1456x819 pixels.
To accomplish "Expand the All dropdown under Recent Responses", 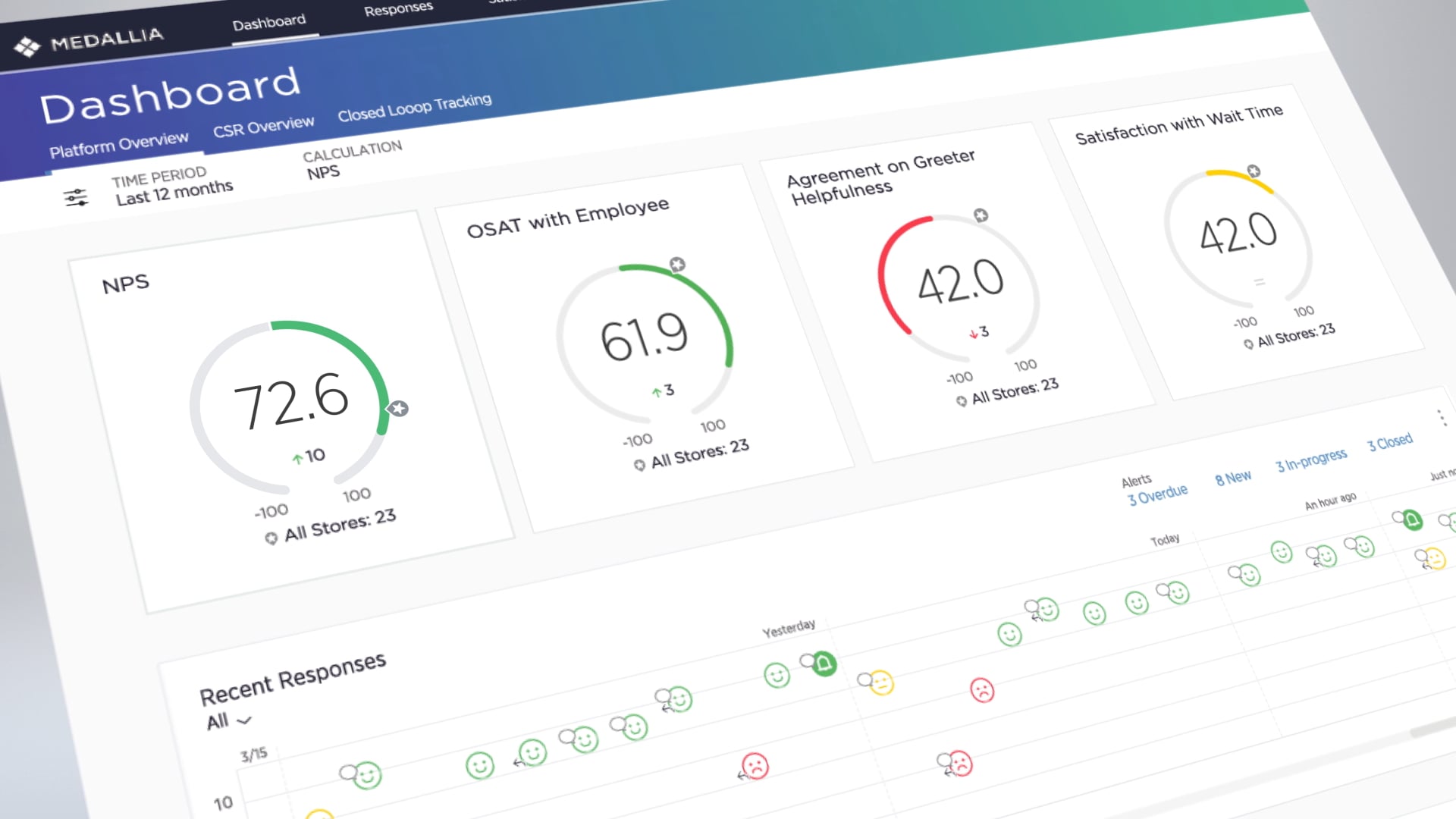I will (228, 720).
